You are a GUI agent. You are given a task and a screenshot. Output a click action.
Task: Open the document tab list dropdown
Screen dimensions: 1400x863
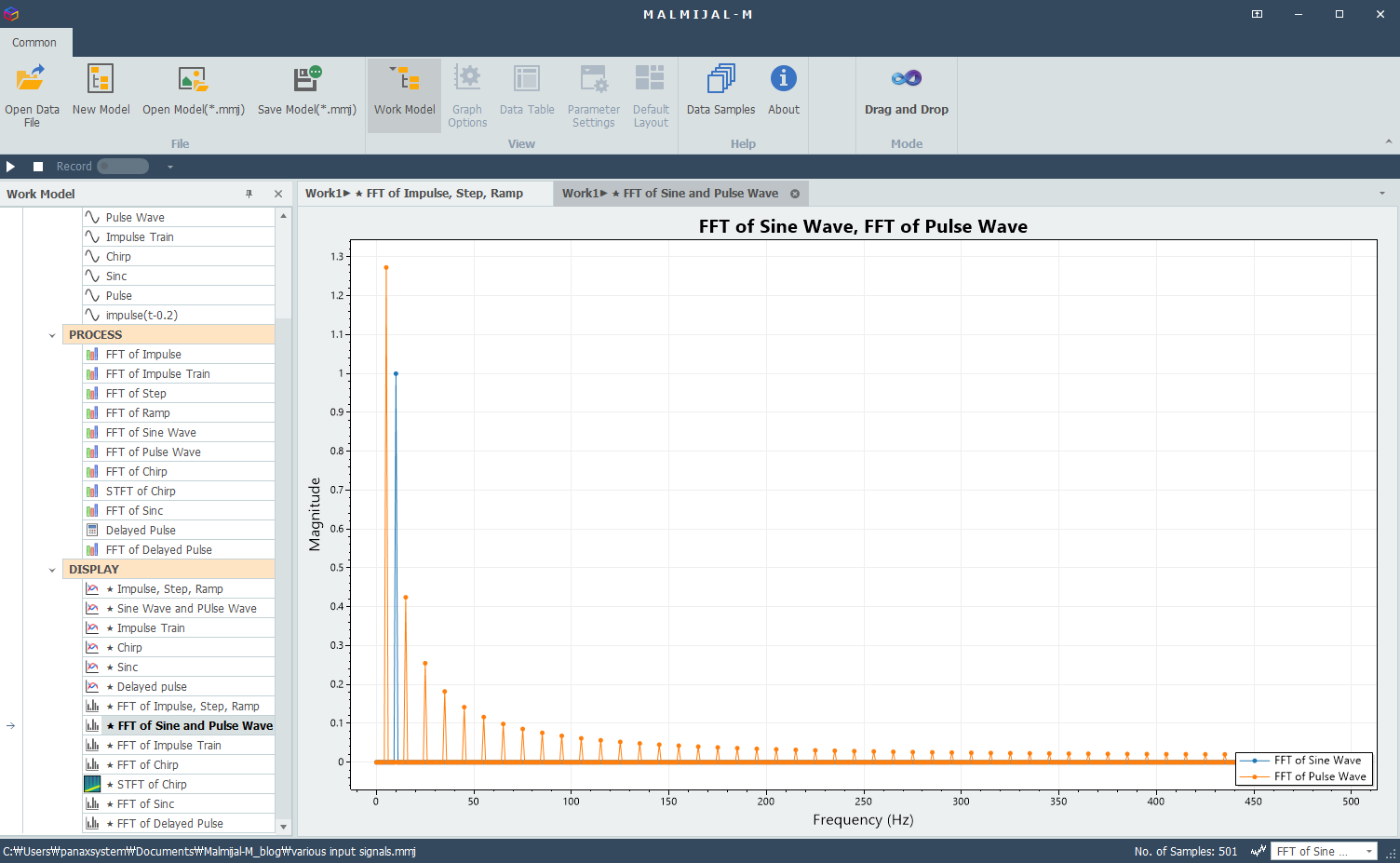coord(1381,194)
